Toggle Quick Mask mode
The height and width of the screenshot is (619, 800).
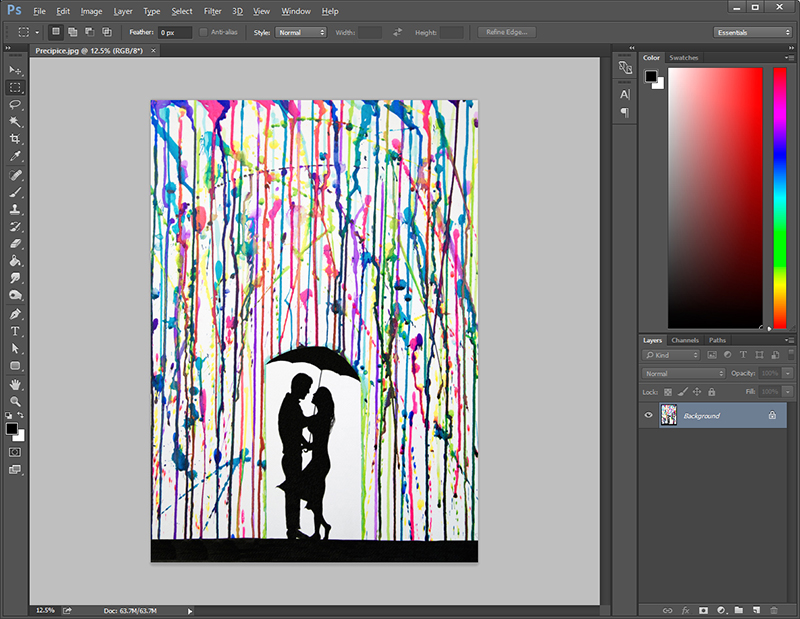(15, 452)
